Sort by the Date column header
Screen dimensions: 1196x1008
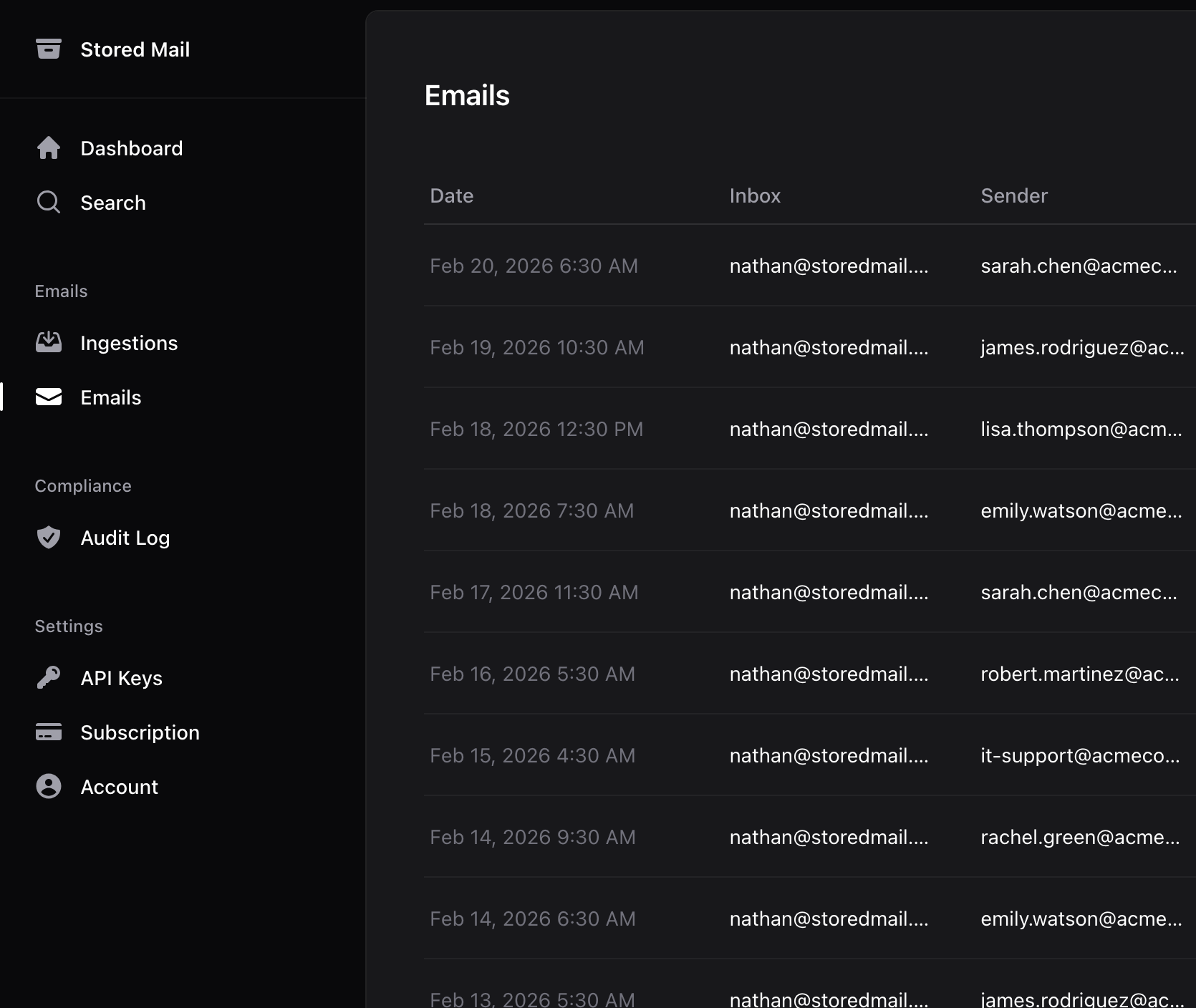[451, 195]
